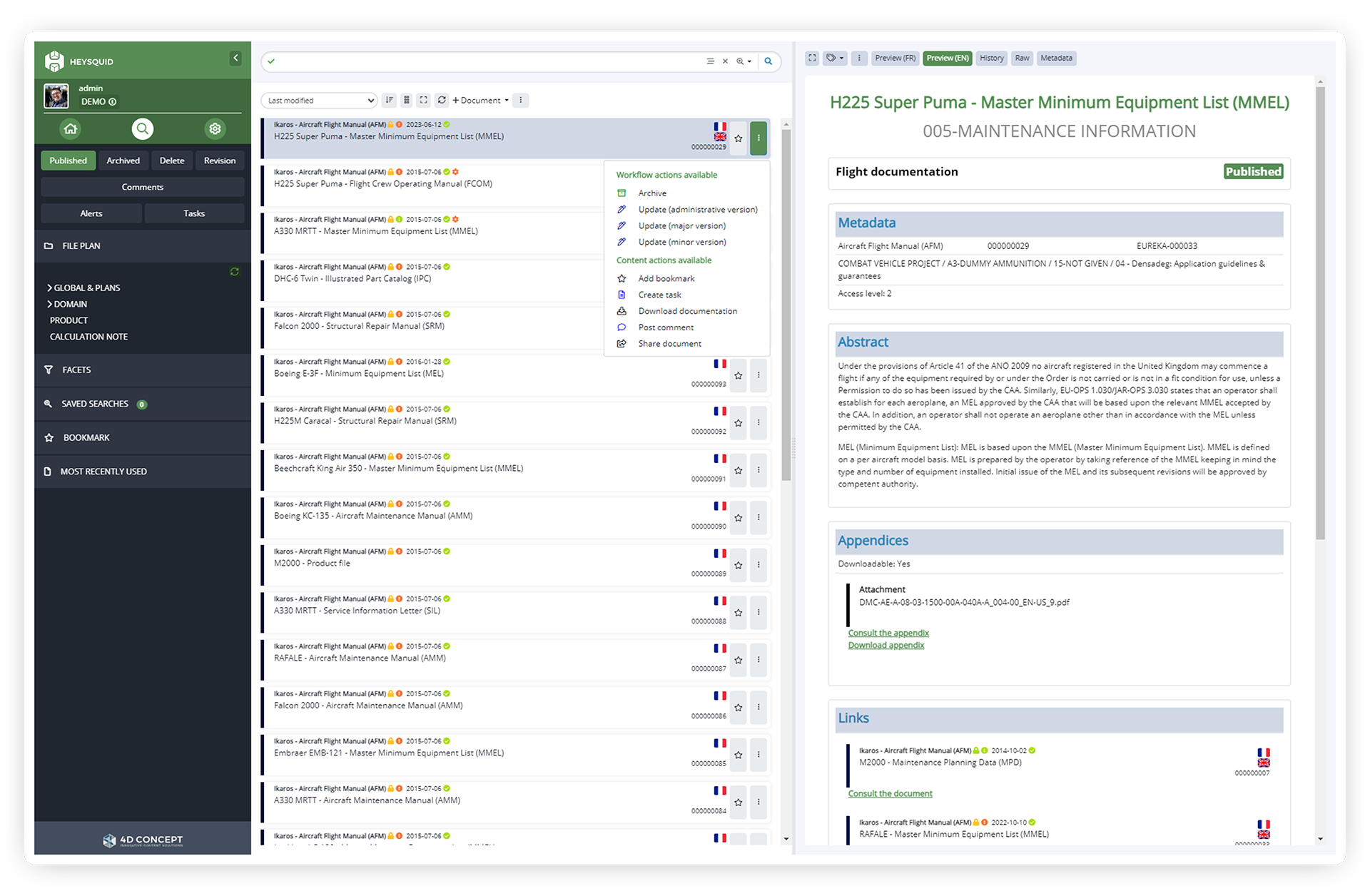Bookmark the H225M Caracal SRM row
Viewport: 1370px width, 896px height.
[739, 423]
